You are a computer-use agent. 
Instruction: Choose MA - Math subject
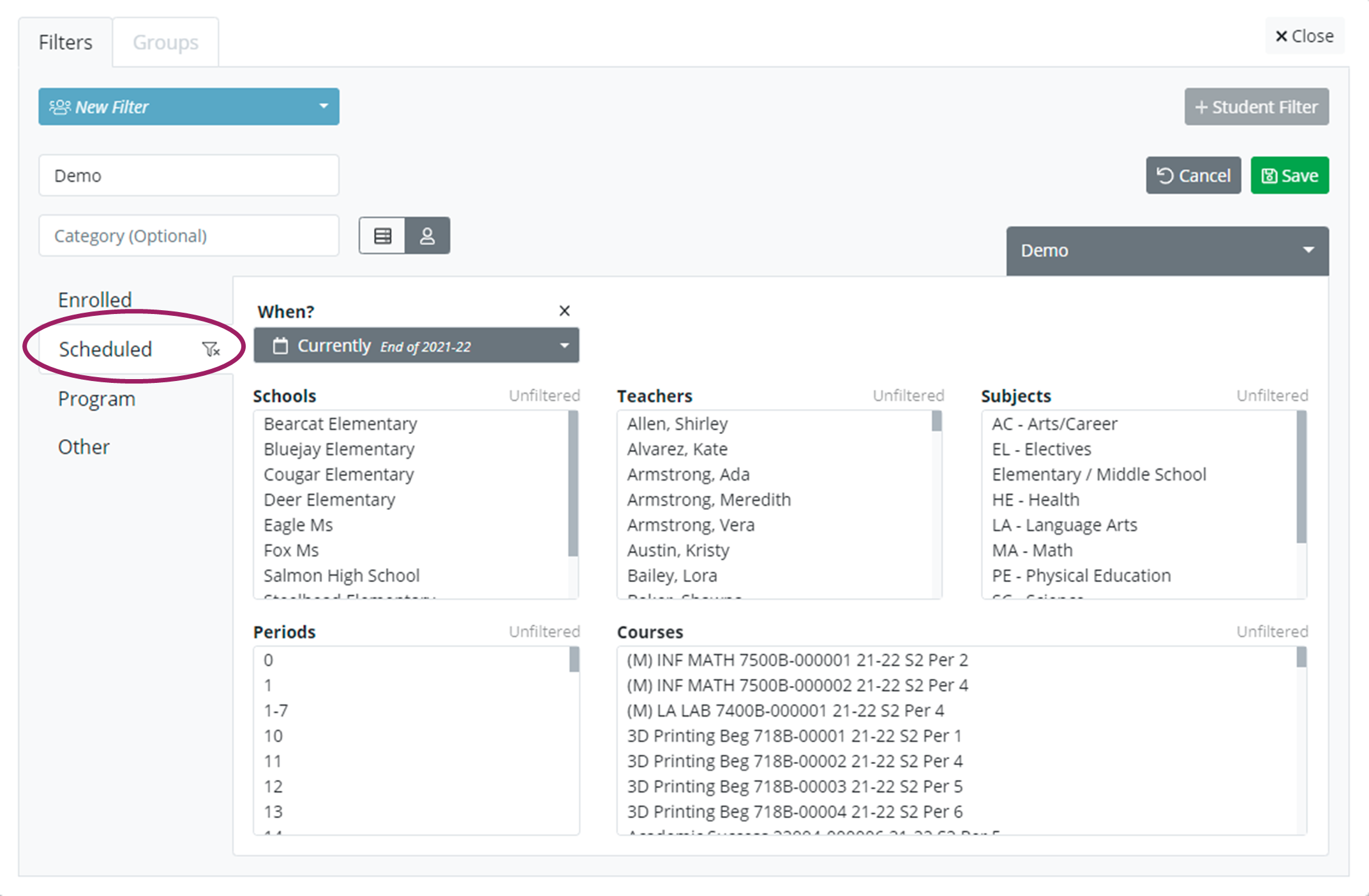click(1032, 550)
